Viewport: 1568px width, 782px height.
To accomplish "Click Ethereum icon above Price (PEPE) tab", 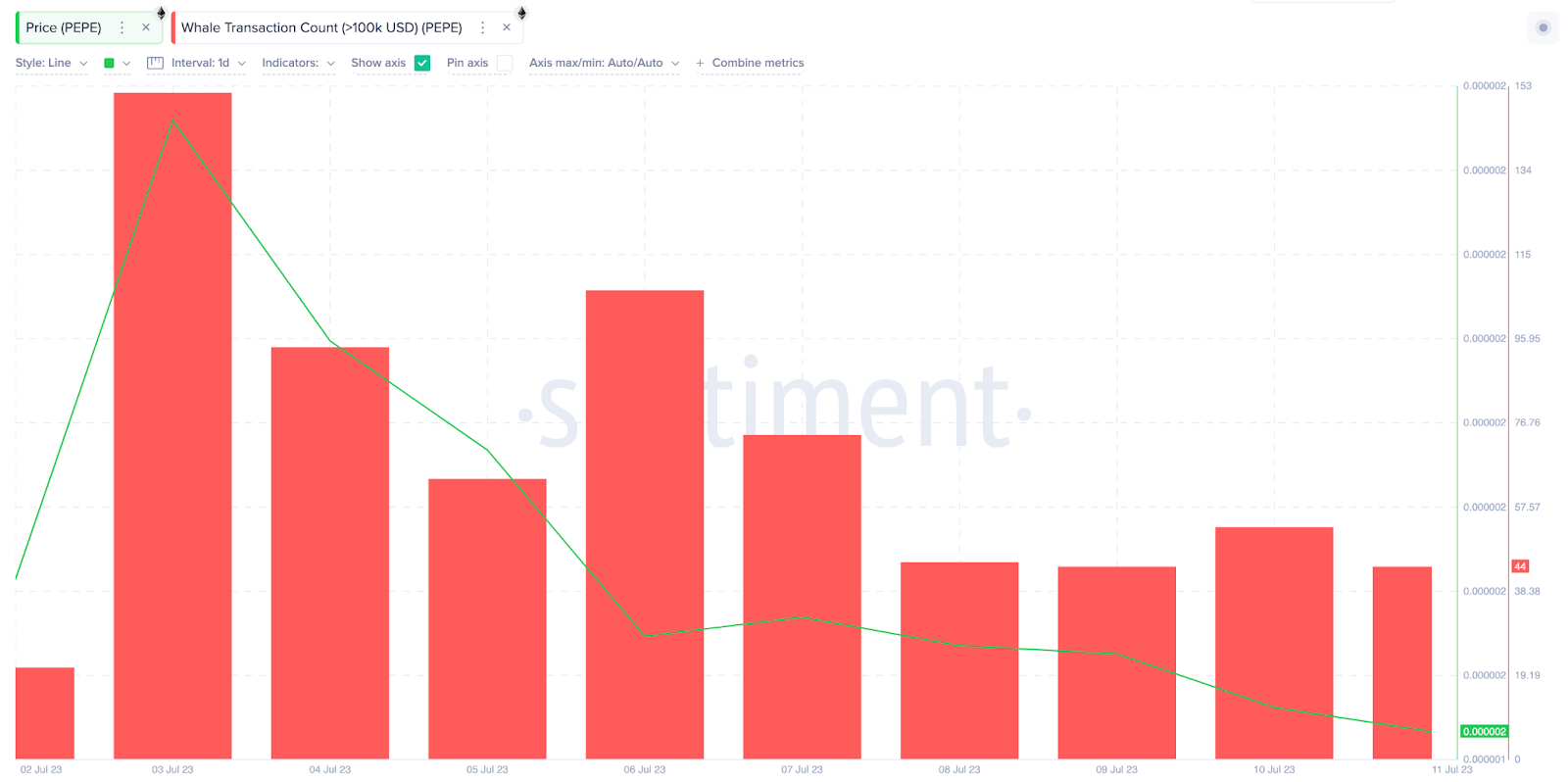I will [x=162, y=13].
